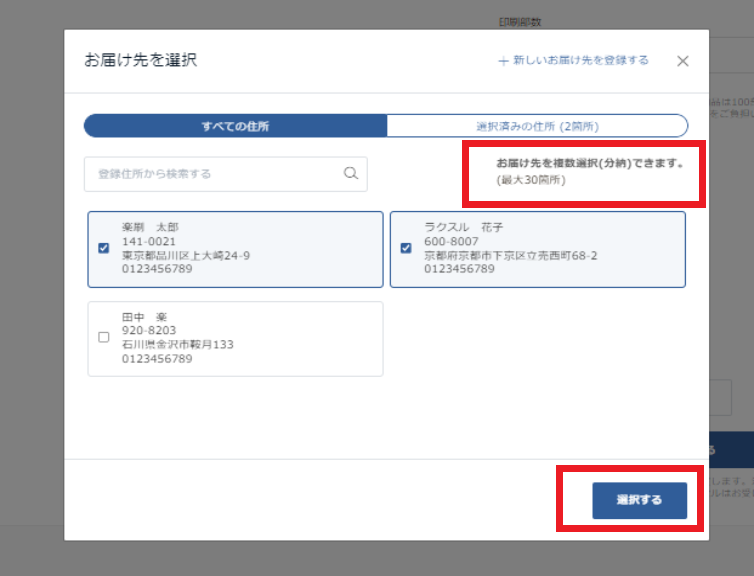This screenshot has height=576, width=754.
Task: Select the 田中 楽 address card
Action: 235,339
